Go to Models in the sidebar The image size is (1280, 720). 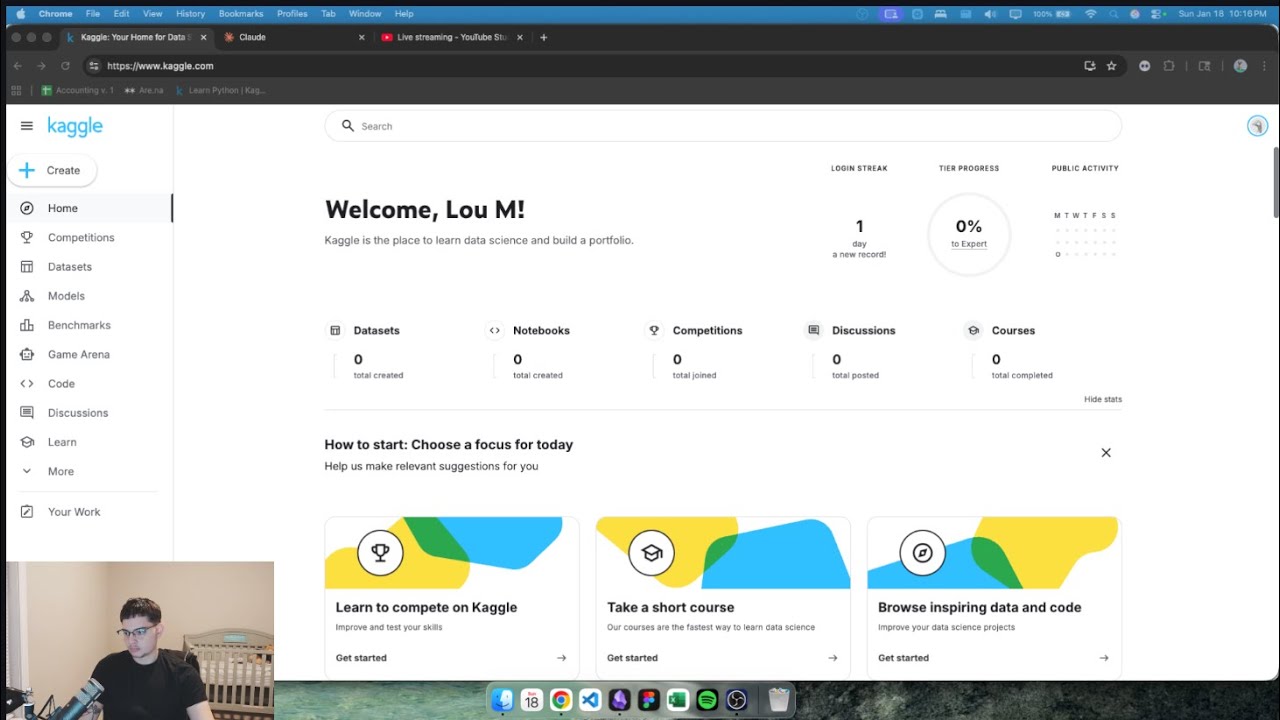pyautogui.click(x=89, y=296)
